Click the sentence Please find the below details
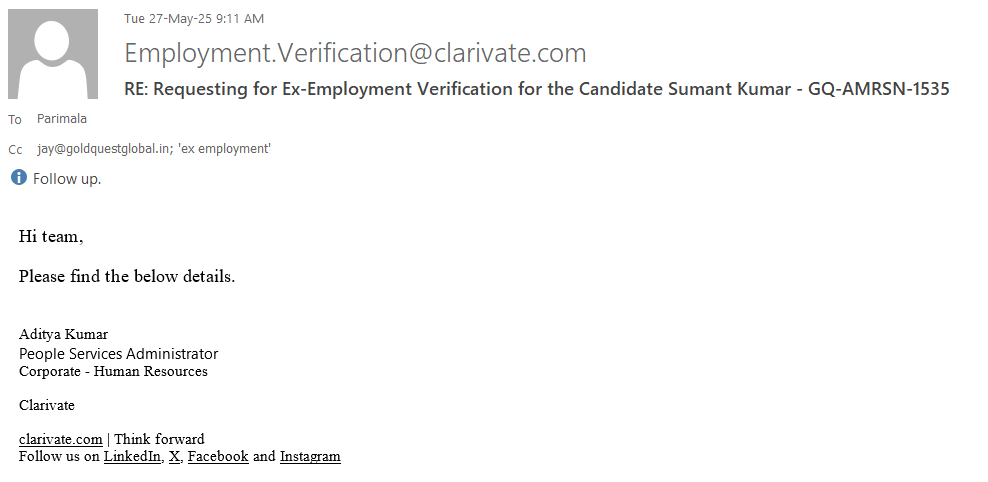The height and width of the screenshot is (482, 988). 127,277
